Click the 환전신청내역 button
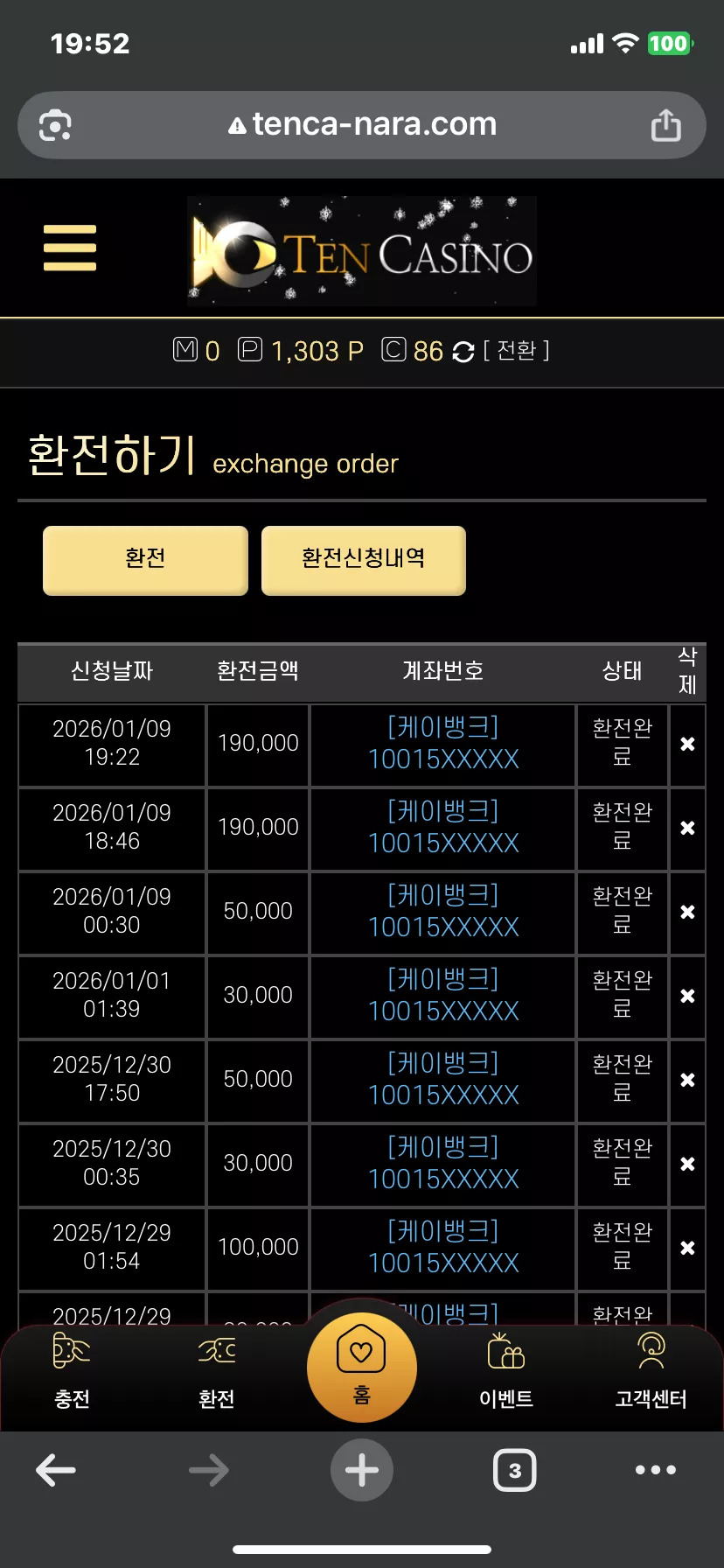The height and width of the screenshot is (1568, 724). (364, 560)
